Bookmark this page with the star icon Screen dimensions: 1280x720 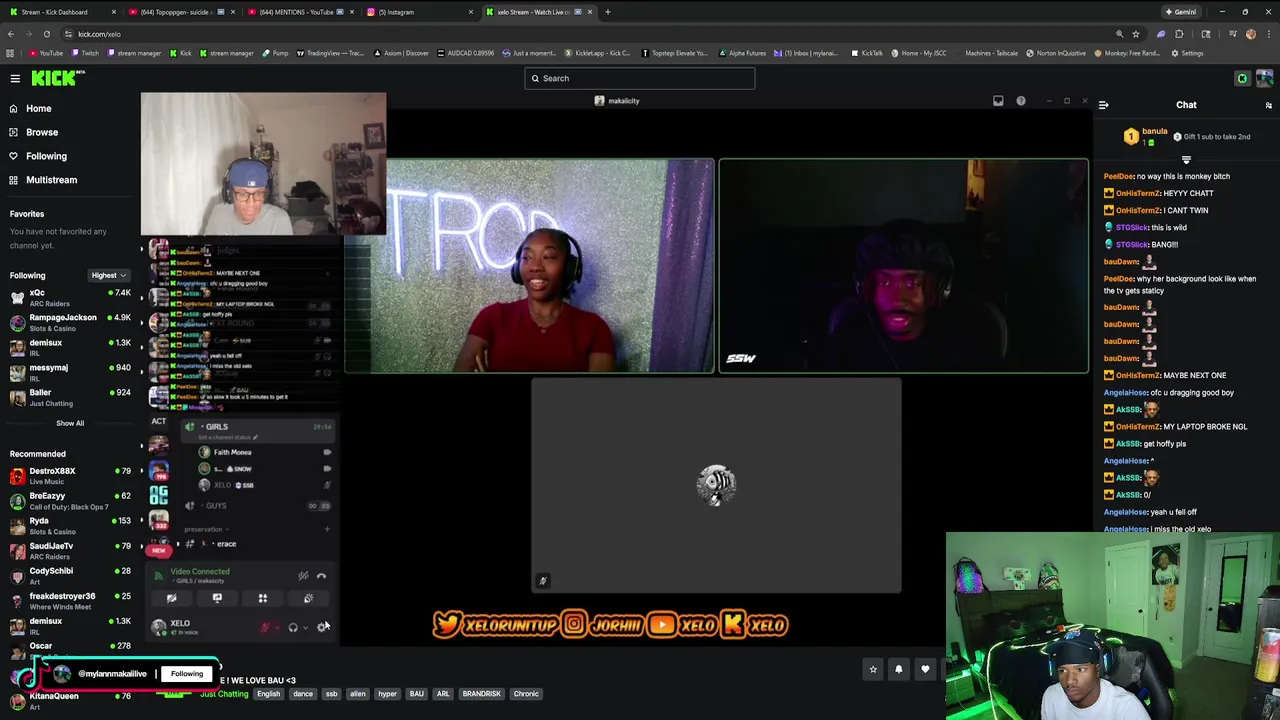[1135, 34]
